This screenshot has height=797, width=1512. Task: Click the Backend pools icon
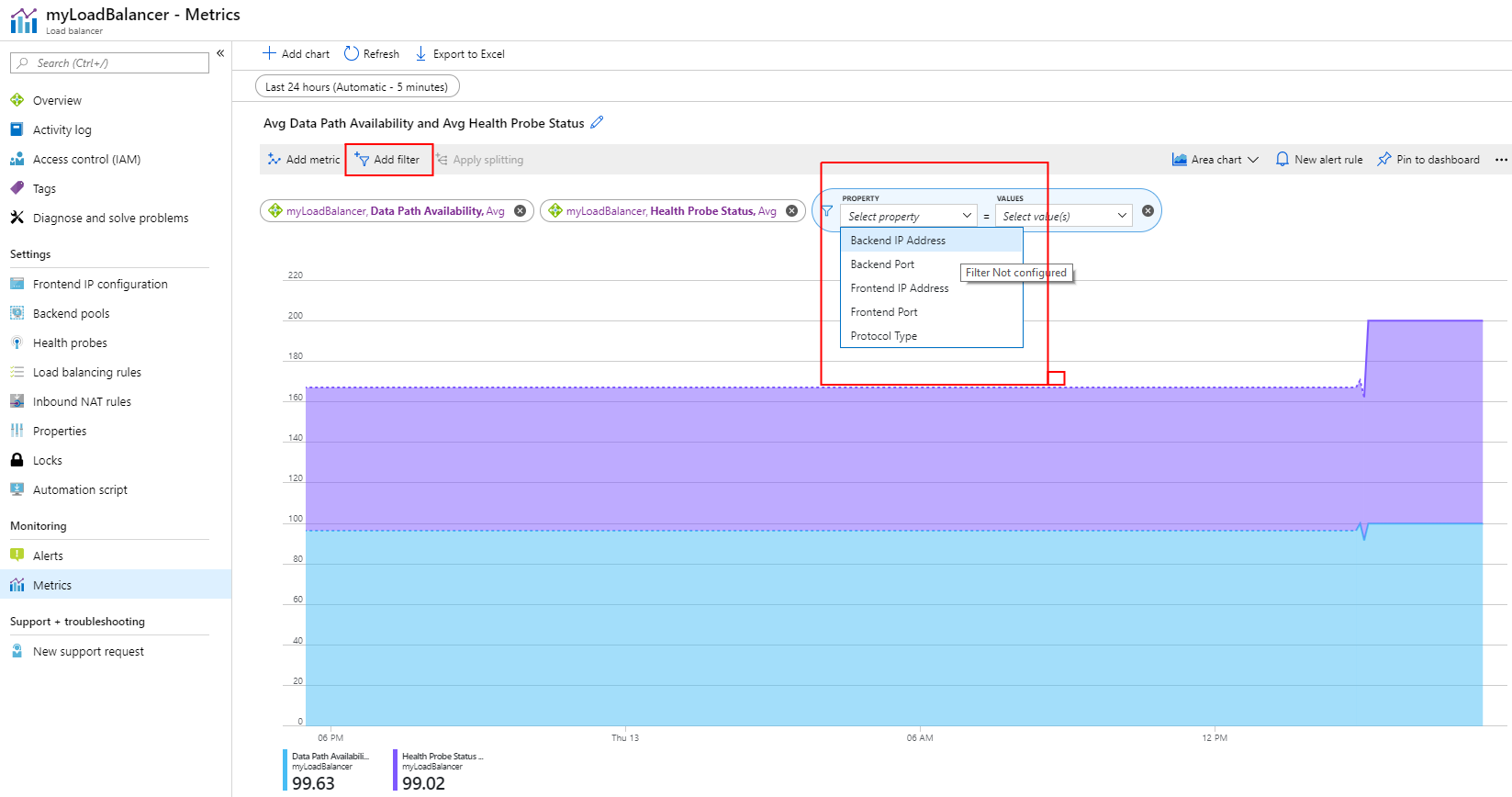(x=17, y=313)
